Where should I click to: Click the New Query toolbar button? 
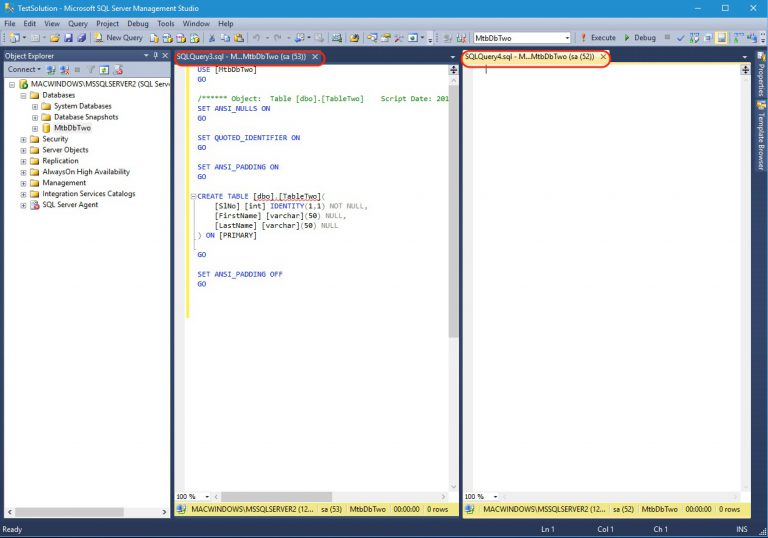(118, 38)
